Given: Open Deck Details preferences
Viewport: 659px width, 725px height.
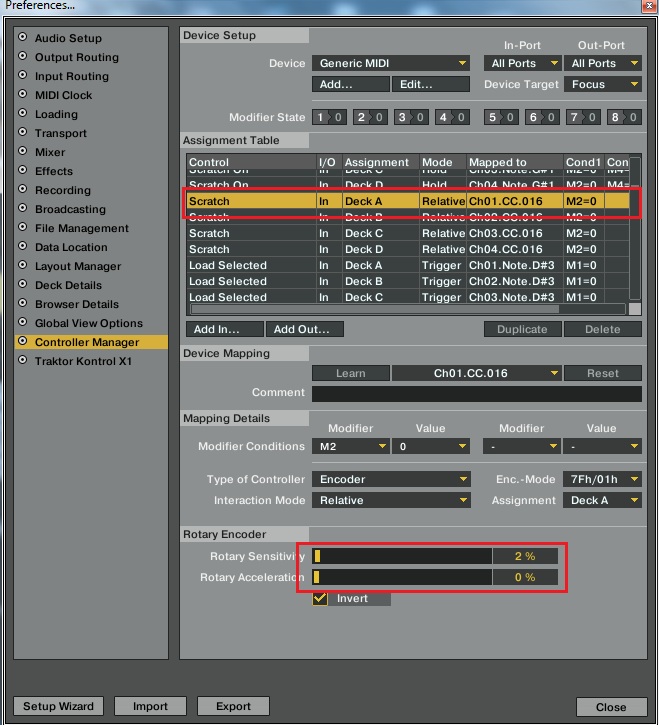Looking at the screenshot, I should [68, 284].
